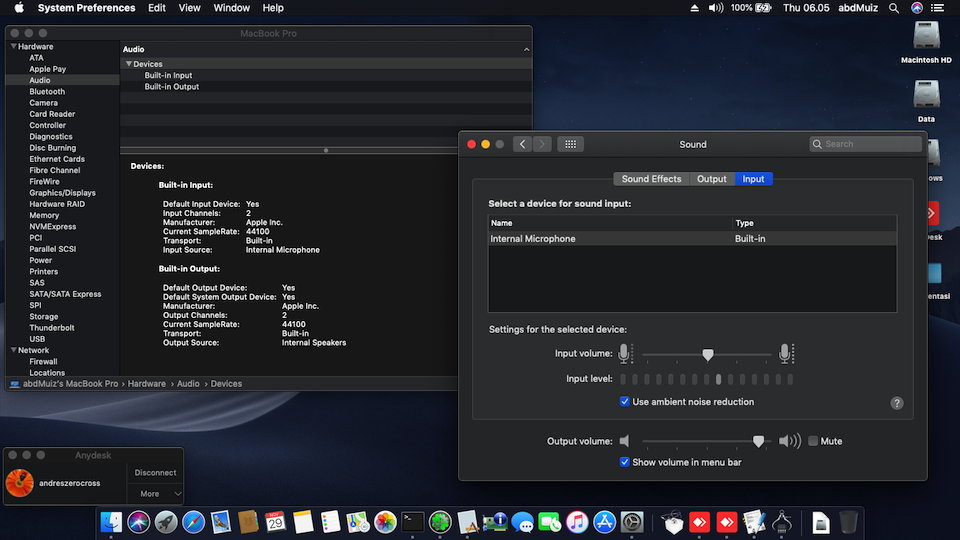Open the More dropdown in Anydesk

click(155, 493)
